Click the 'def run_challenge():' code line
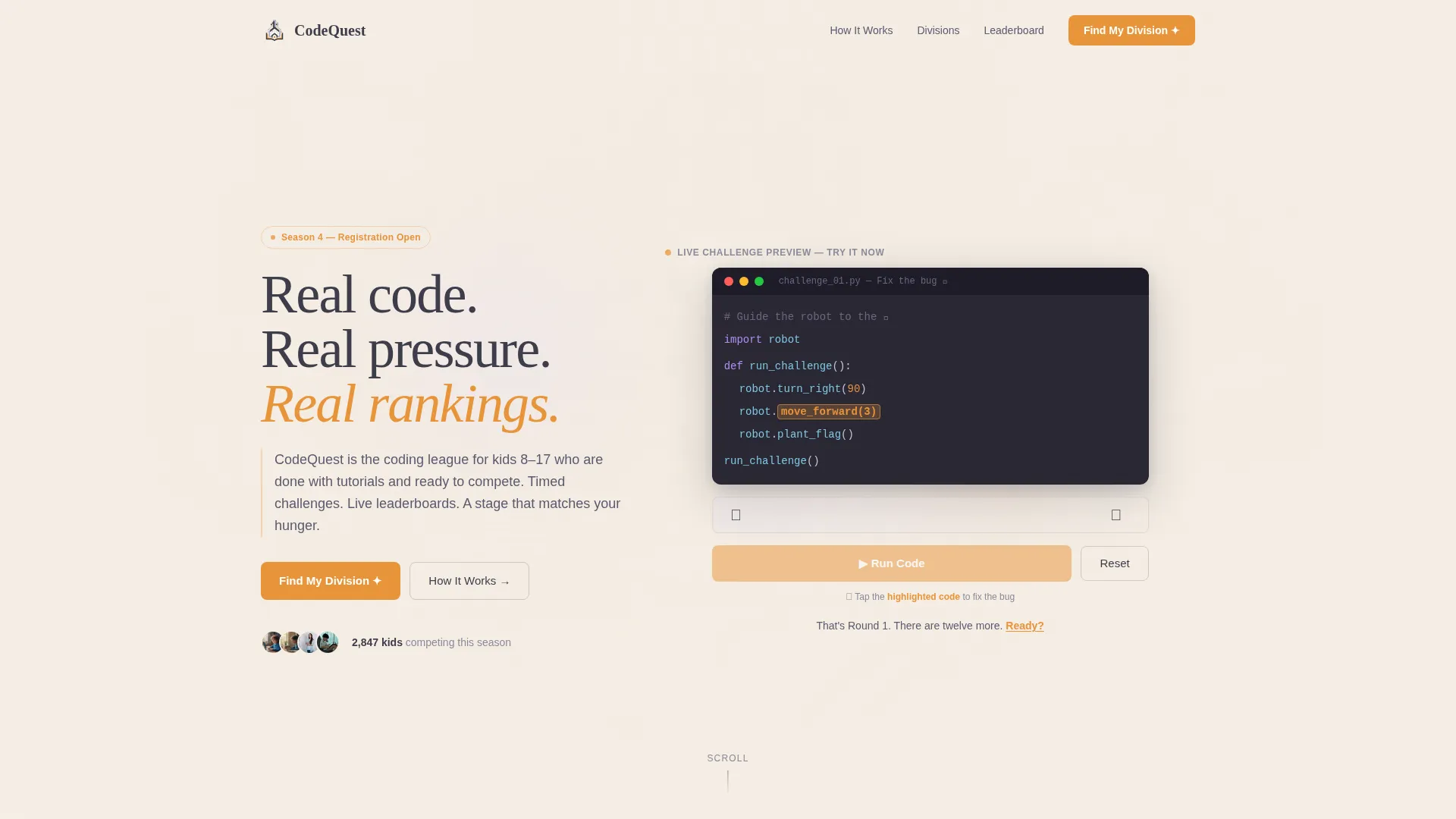The width and height of the screenshot is (1456, 819). coord(787,366)
